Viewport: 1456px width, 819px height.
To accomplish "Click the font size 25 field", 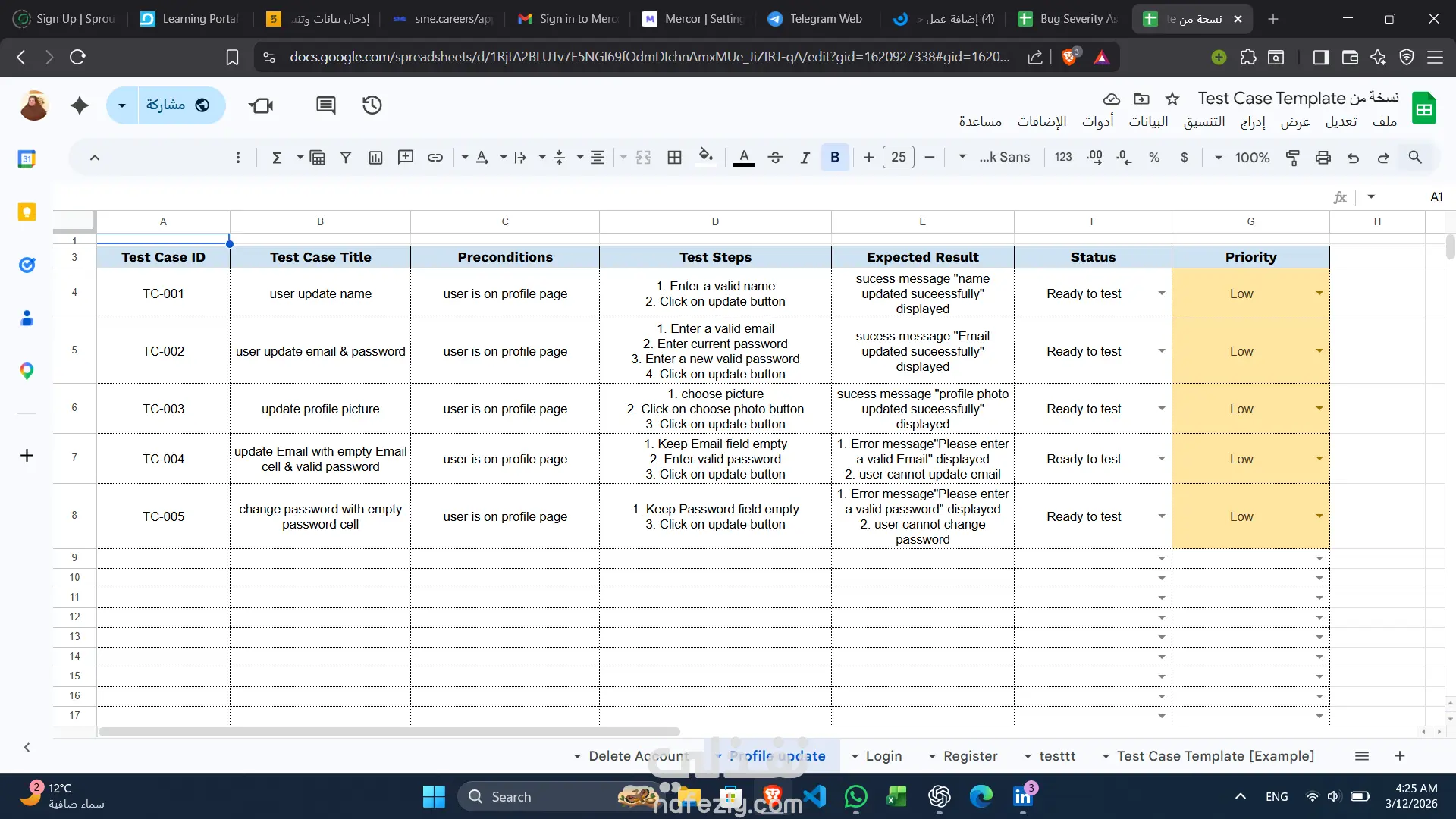I will (x=899, y=157).
